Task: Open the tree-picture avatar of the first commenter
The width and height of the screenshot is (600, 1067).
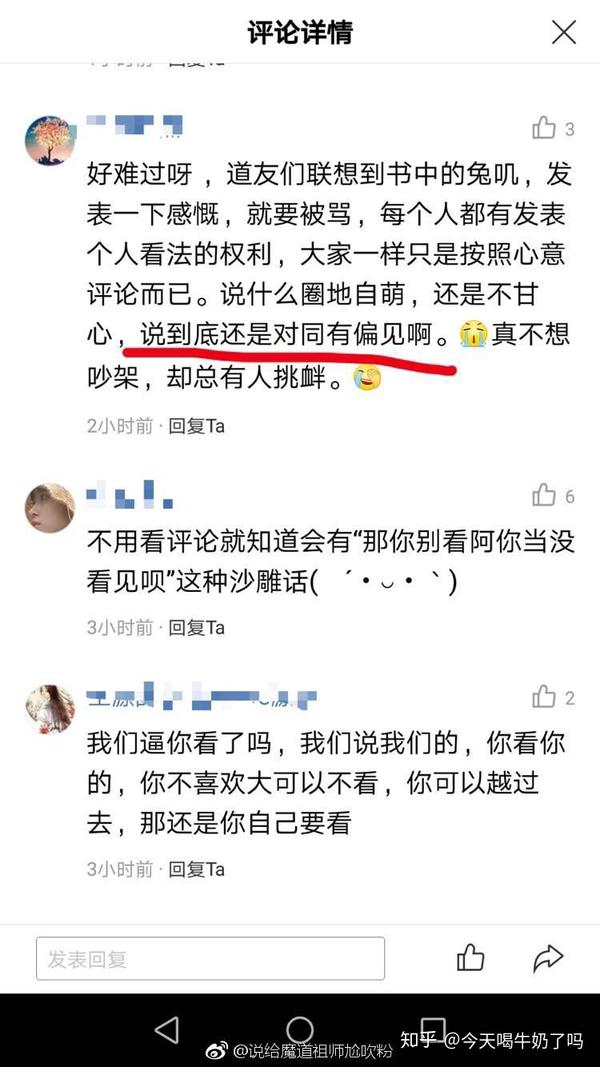Action: click(50, 141)
